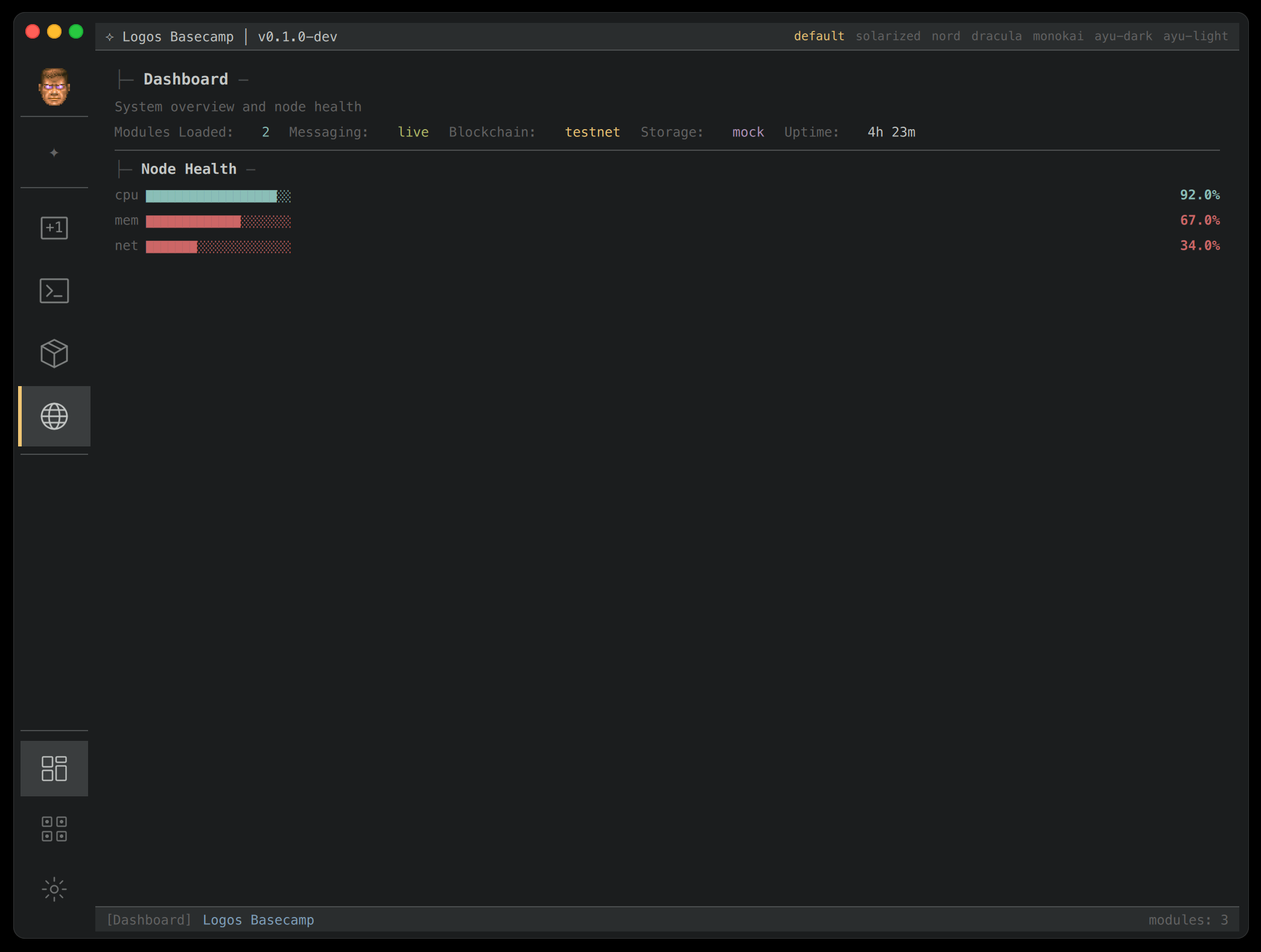Click the sparkle star sidebar icon
This screenshot has width=1261, height=952.
coord(54,153)
